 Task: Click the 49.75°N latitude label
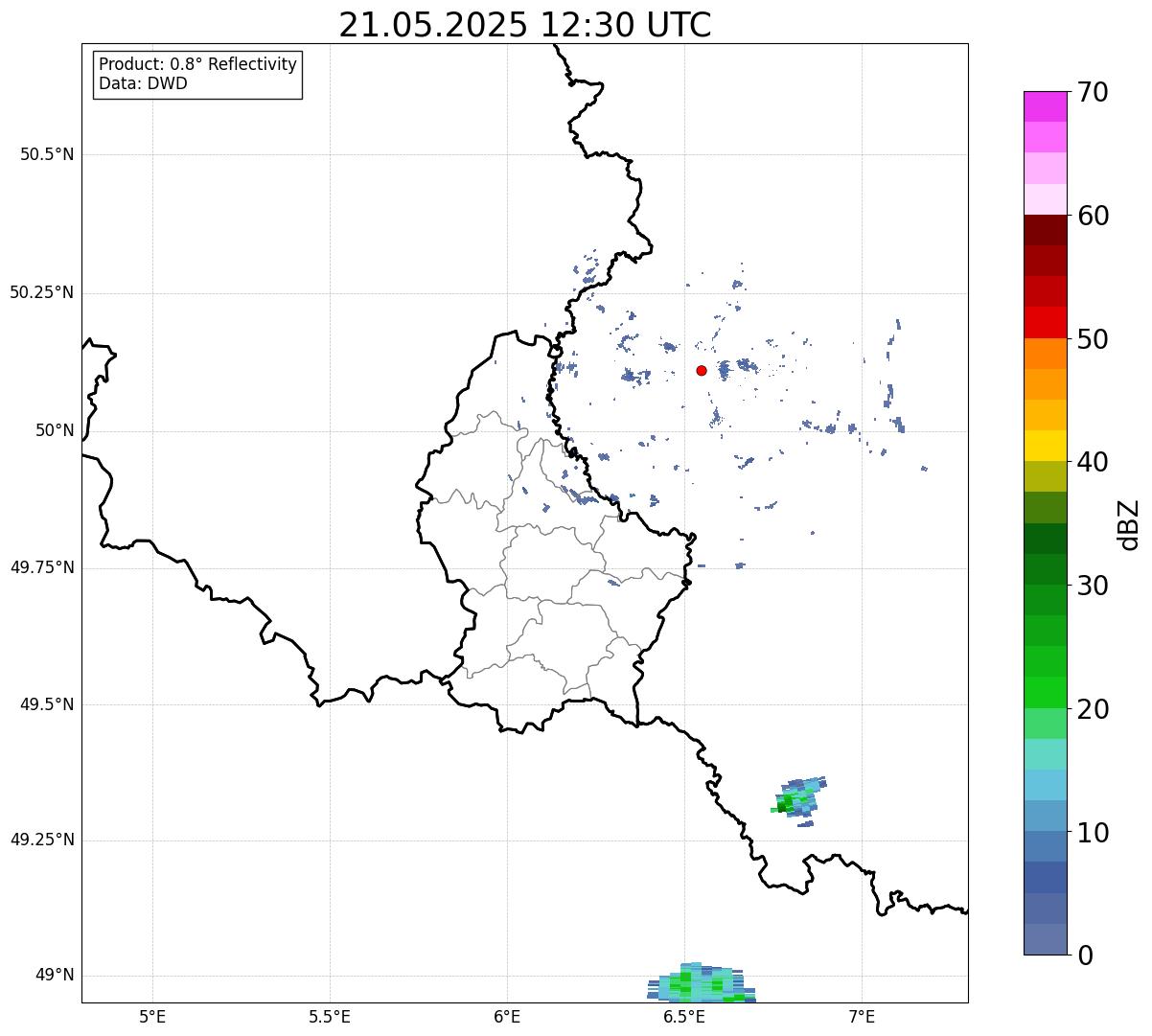[x=42, y=567]
